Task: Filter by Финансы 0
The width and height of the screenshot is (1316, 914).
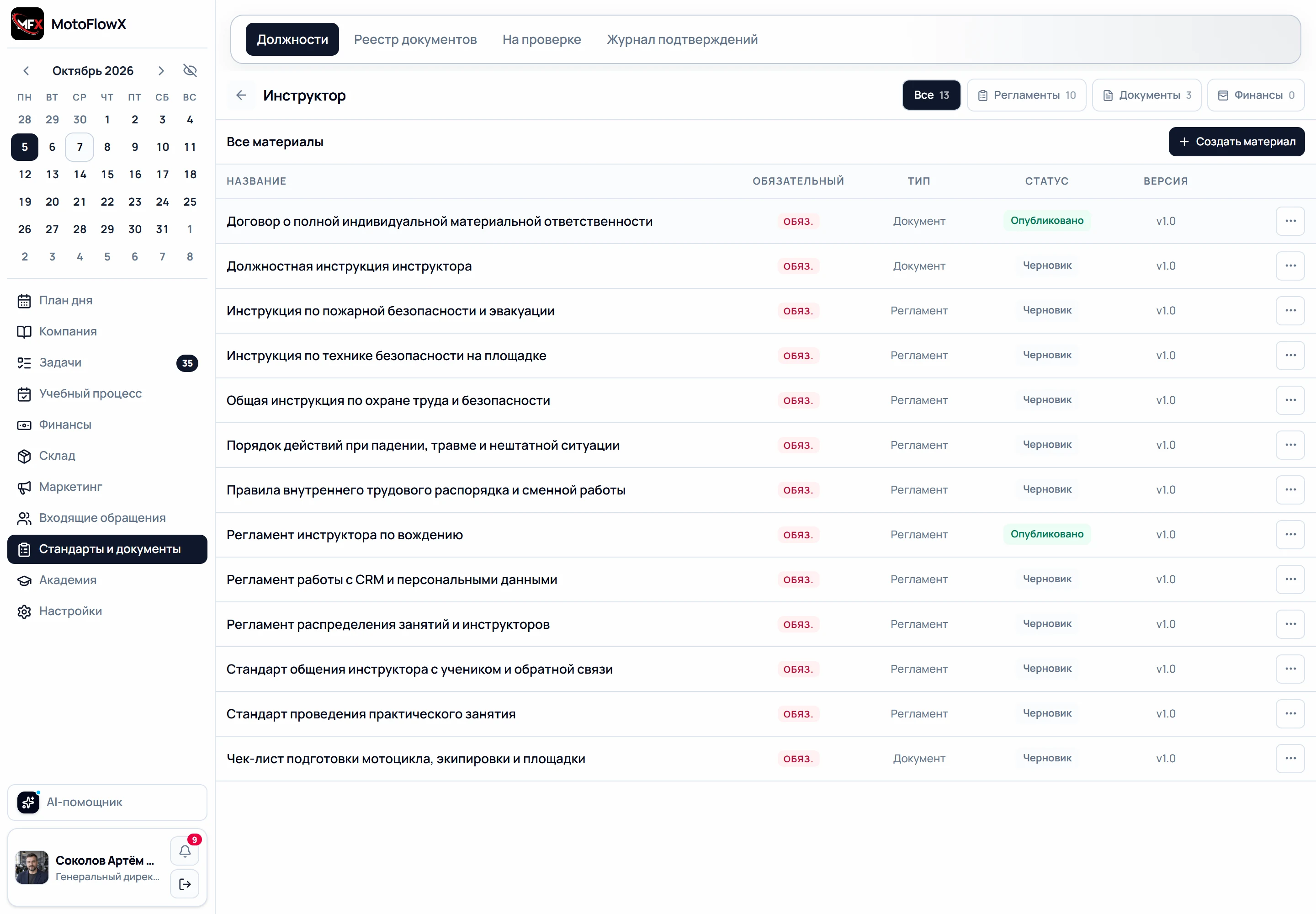Action: [1256, 95]
